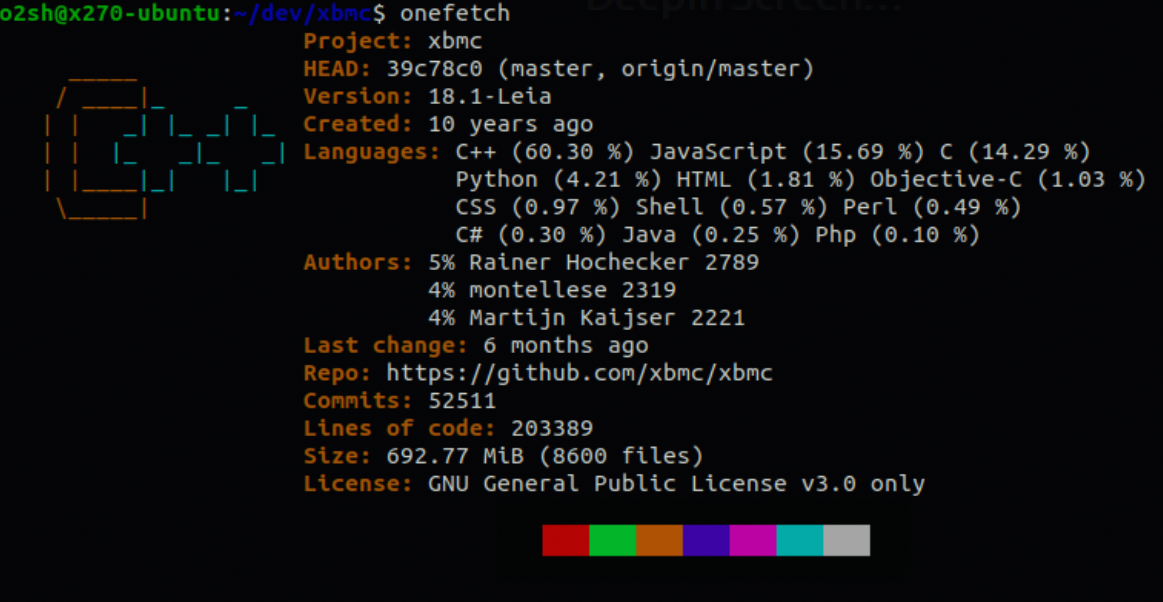
Task: Click the lines of code value 203389
Action: point(552,429)
